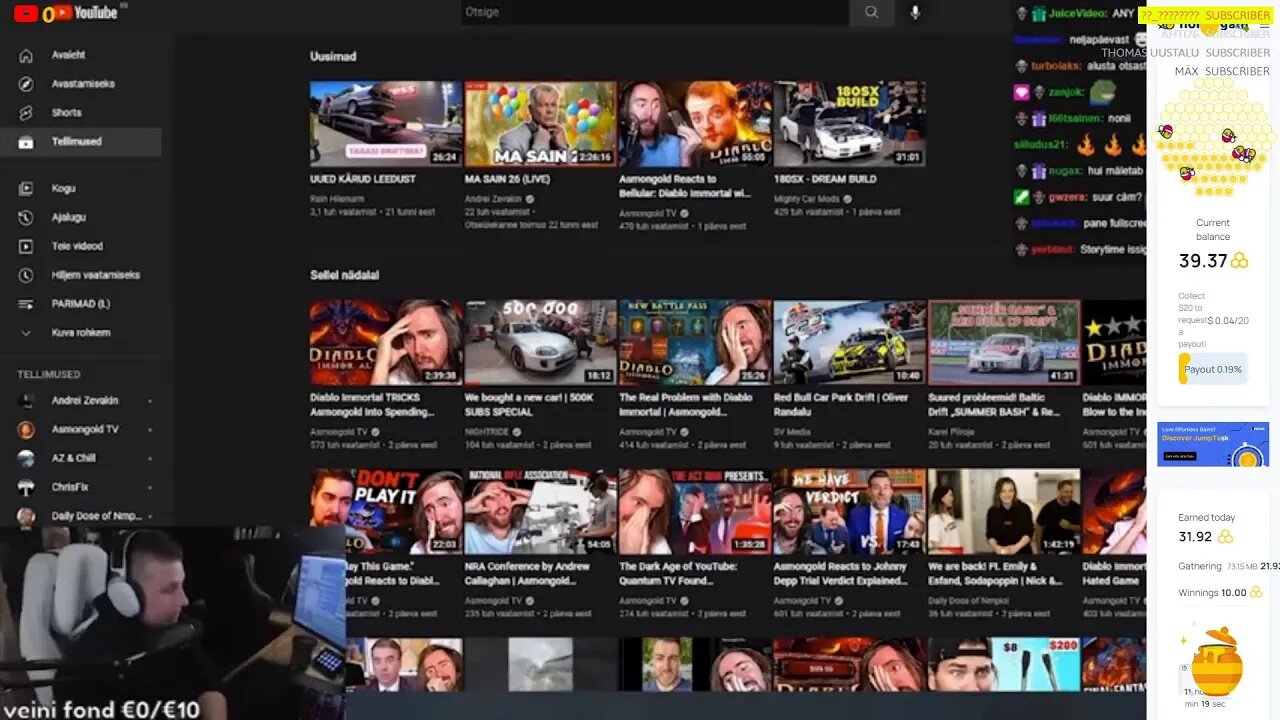Click chat message 'turbolaks: alusta otsast'
This screenshot has height=720, width=1280.
pyautogui.click(x=1080, y=66)
